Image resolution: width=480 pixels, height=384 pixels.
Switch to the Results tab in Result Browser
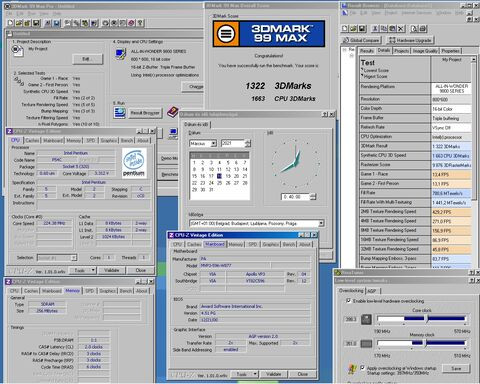click(x=367, y=51)
